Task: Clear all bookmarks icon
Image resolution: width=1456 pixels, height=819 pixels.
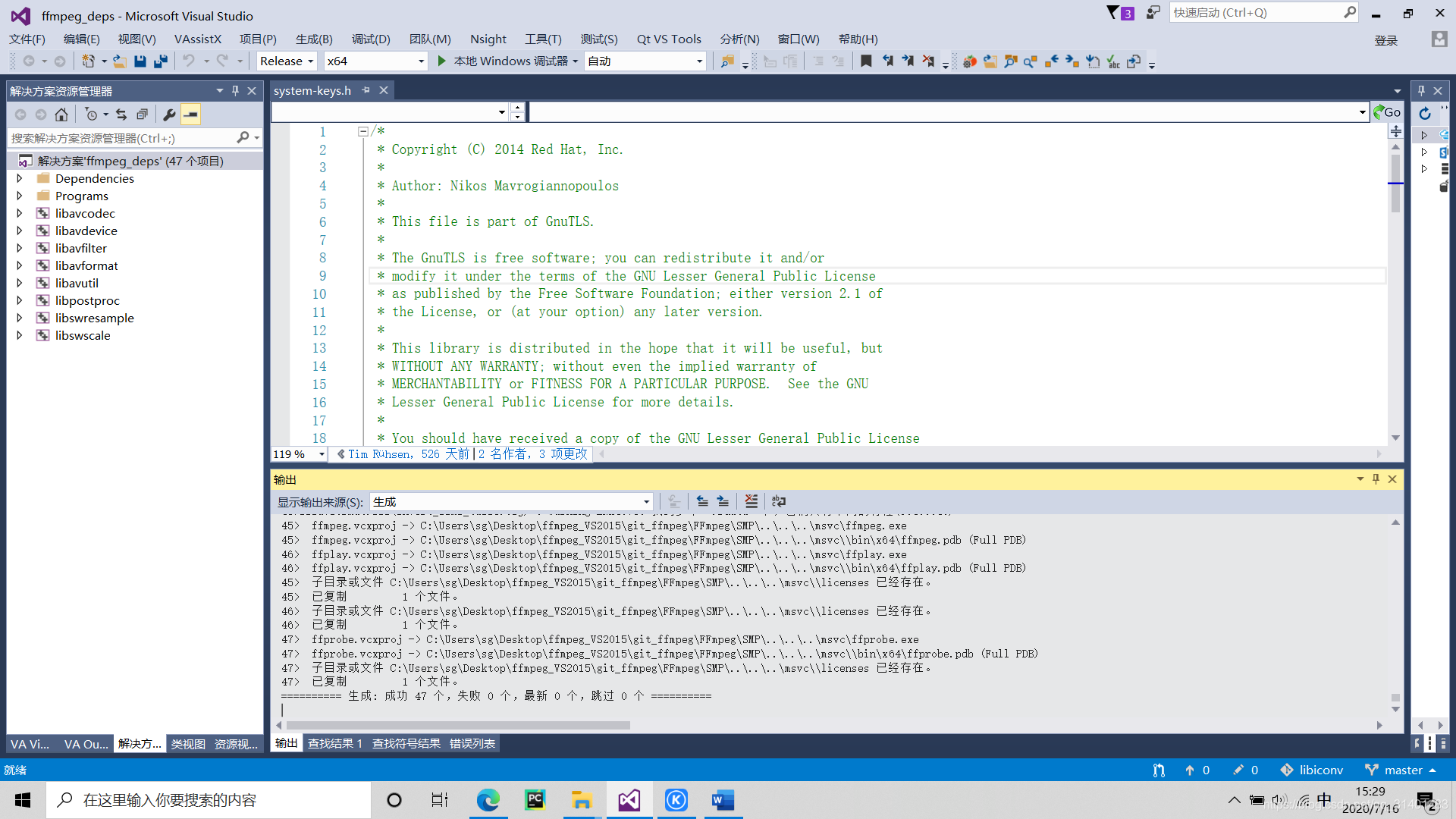Action: (x=928, y=61)
